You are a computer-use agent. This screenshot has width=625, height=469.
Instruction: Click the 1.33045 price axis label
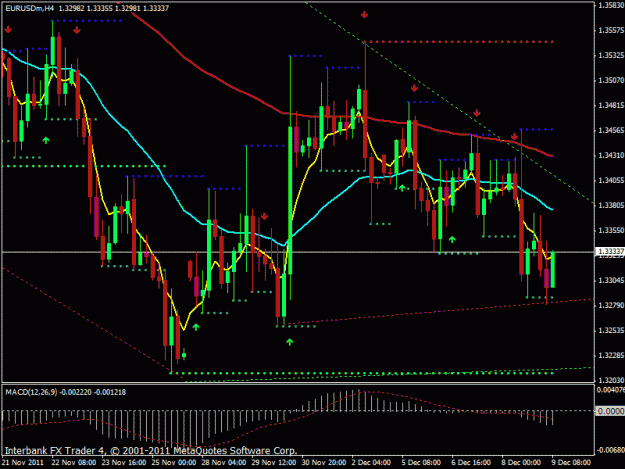pos(611,281)
